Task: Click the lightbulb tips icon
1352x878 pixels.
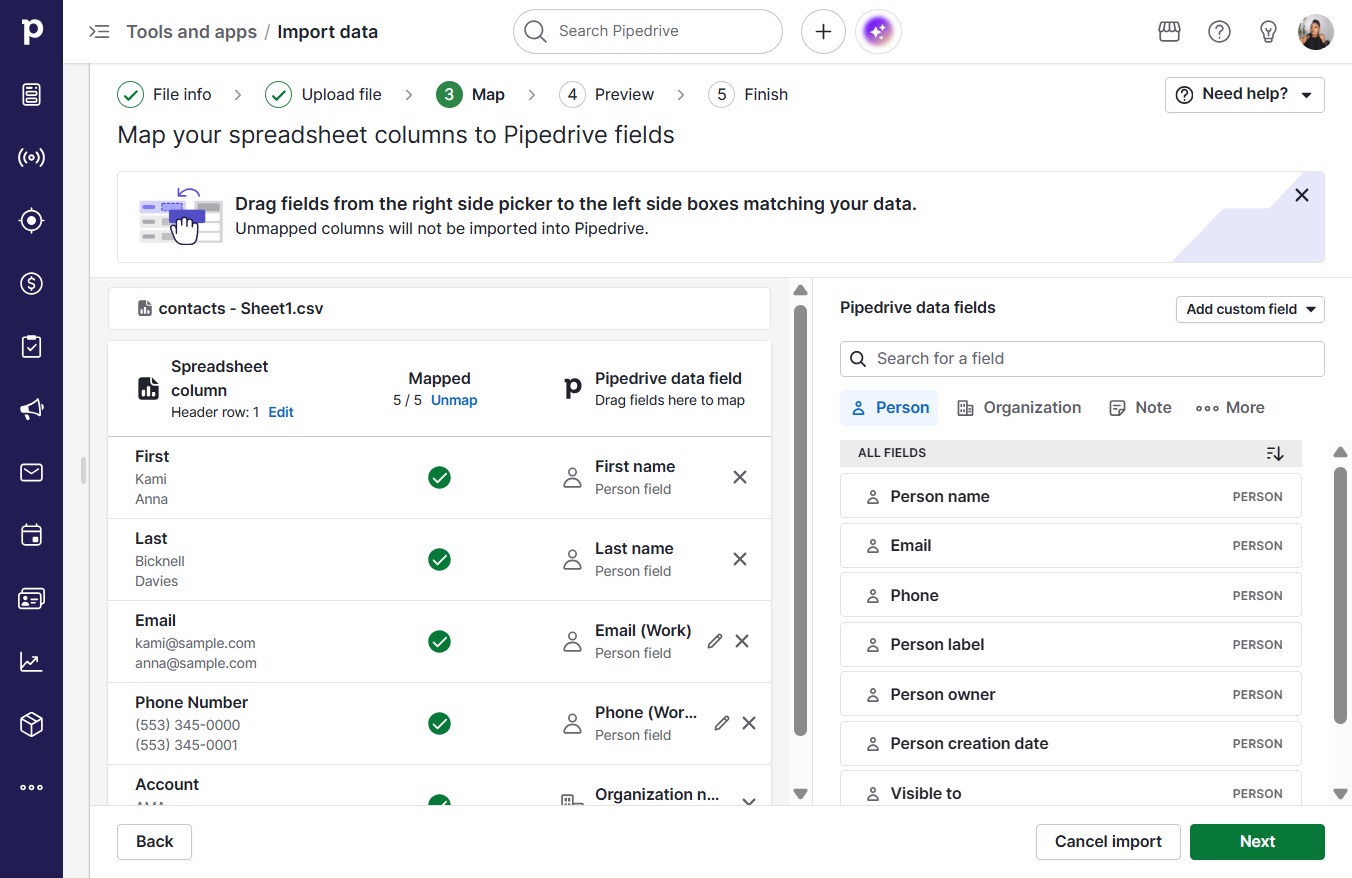Action: pos(1268,32)
